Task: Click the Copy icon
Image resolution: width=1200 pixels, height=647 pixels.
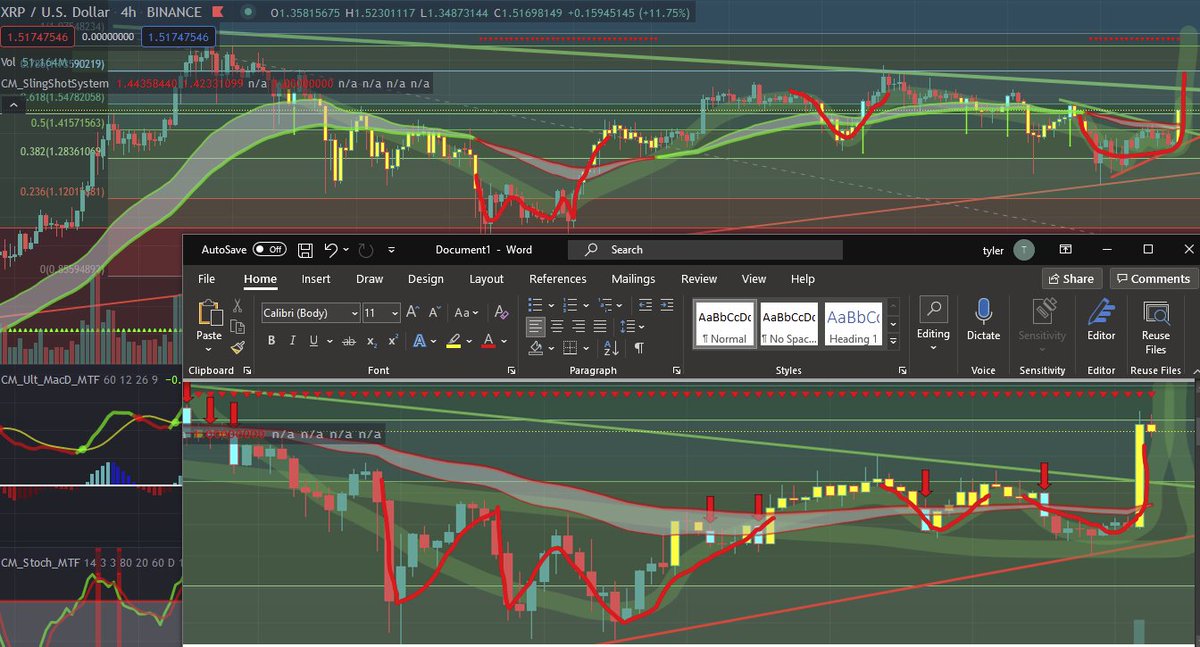Action: click(238, 327)
